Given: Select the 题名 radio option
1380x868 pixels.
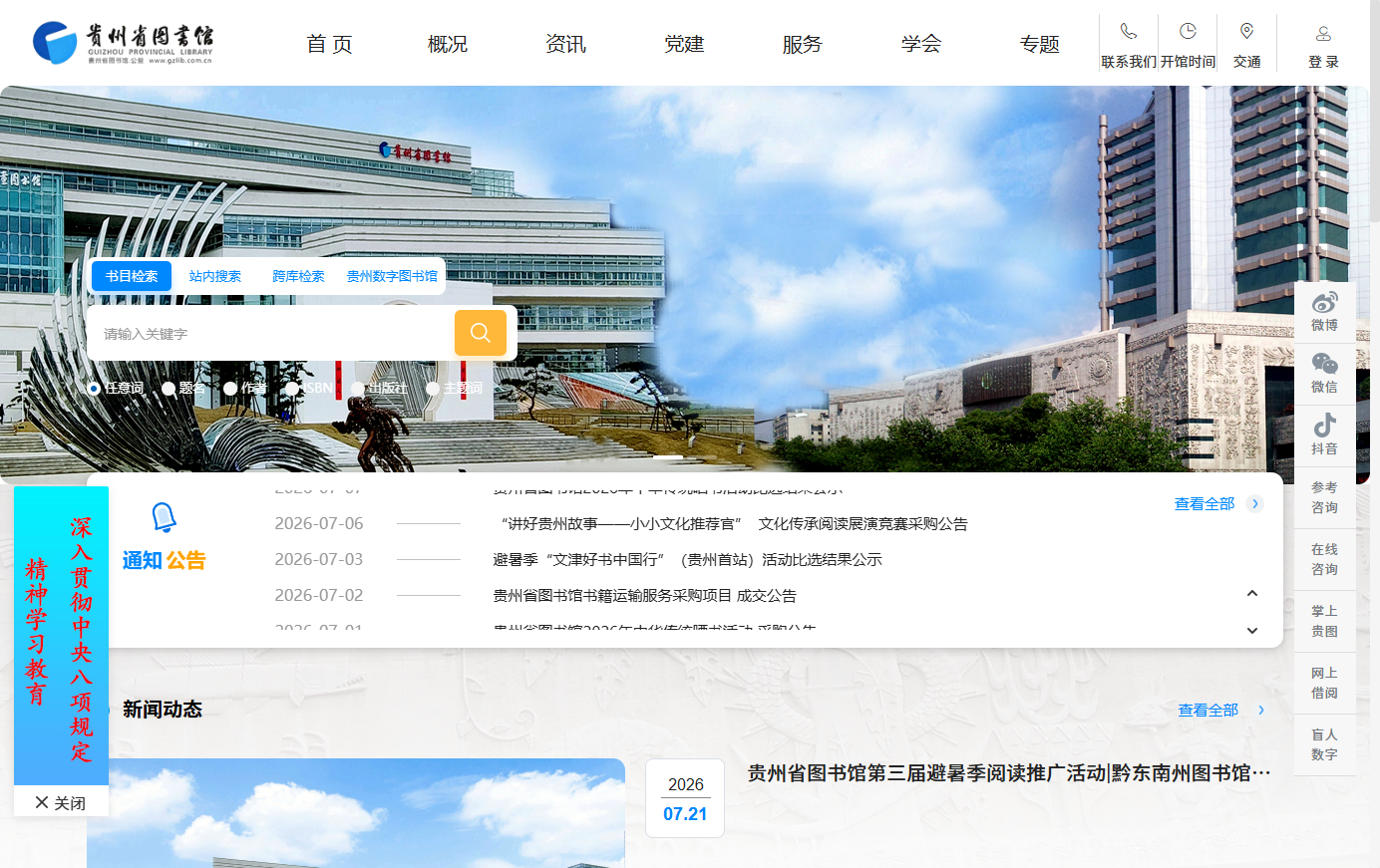Looking at the screenshot, I should 169,389.
